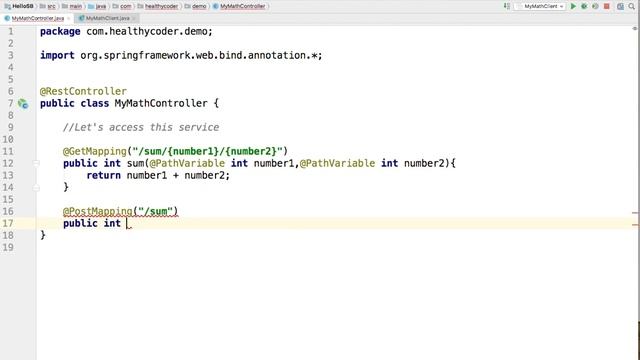This screenshot has height=360, width=640.
Task: Click the MyMathController class name in code
Action: (x=161, y=103)
